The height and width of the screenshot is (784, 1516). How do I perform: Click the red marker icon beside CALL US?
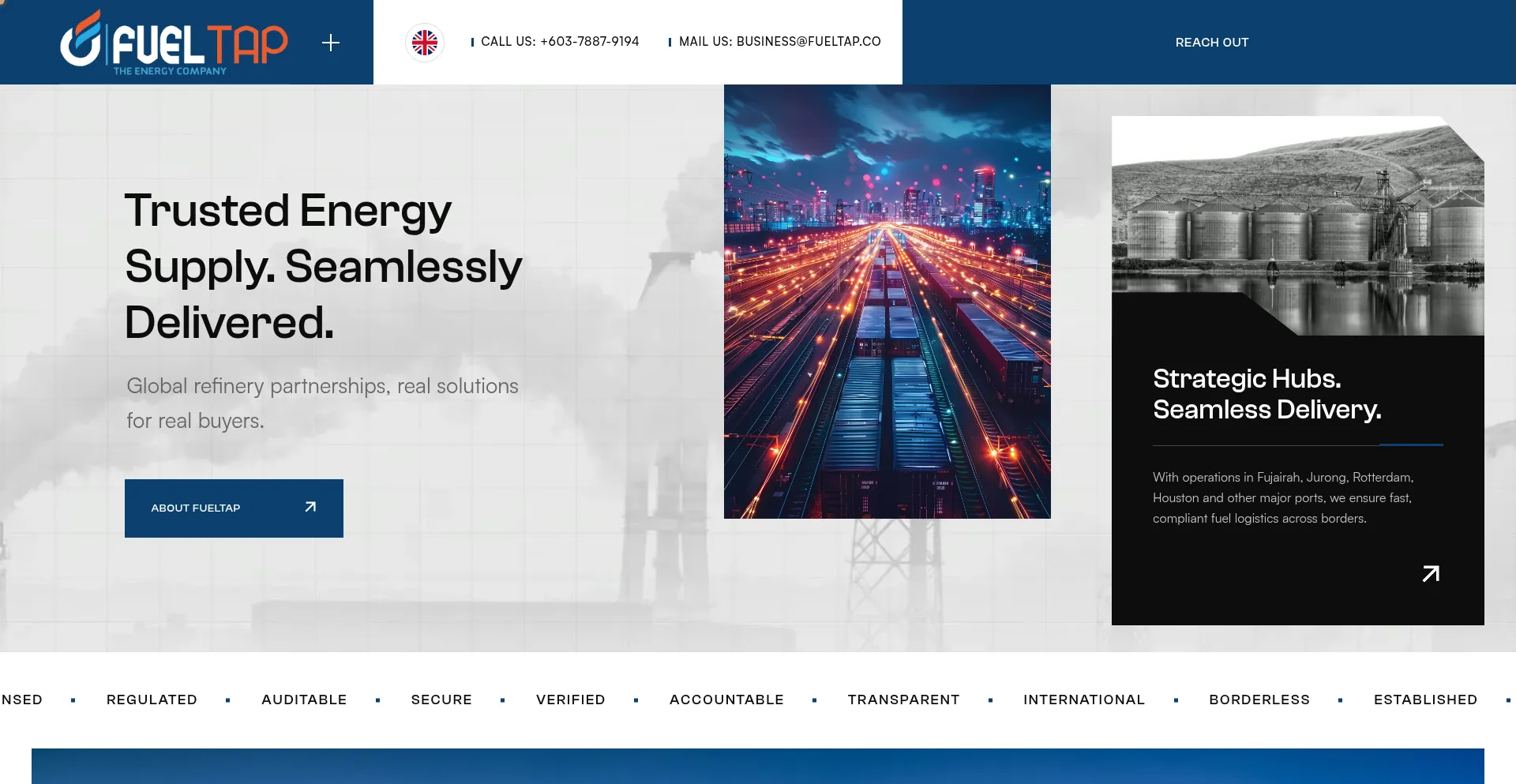tap(474, 42)
